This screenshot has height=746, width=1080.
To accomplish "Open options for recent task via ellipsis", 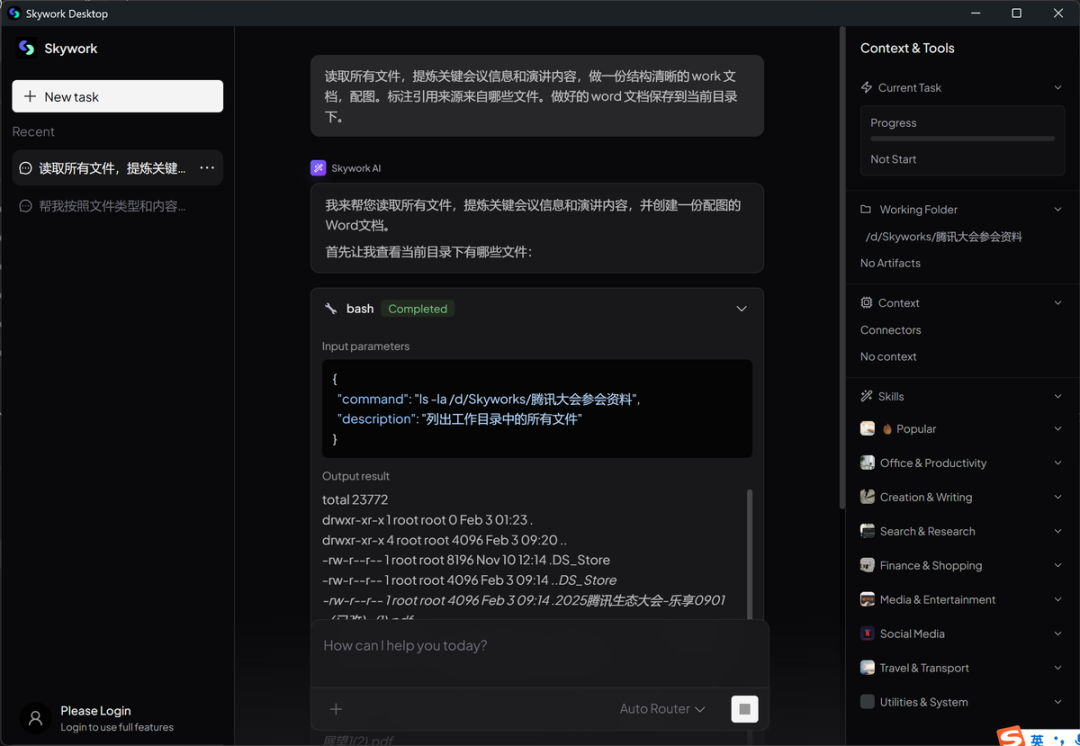I will [206, 167].
